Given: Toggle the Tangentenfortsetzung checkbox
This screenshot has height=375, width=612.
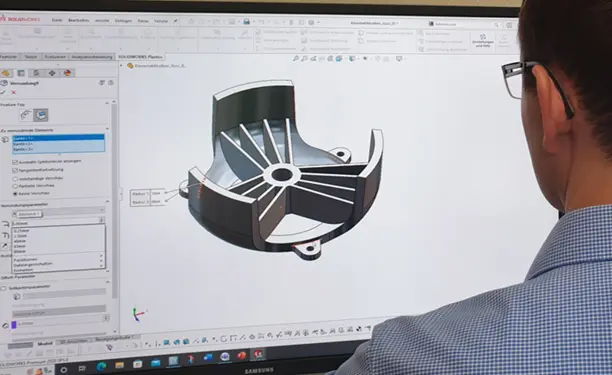Looking at the screenshot, I should 15,171.
